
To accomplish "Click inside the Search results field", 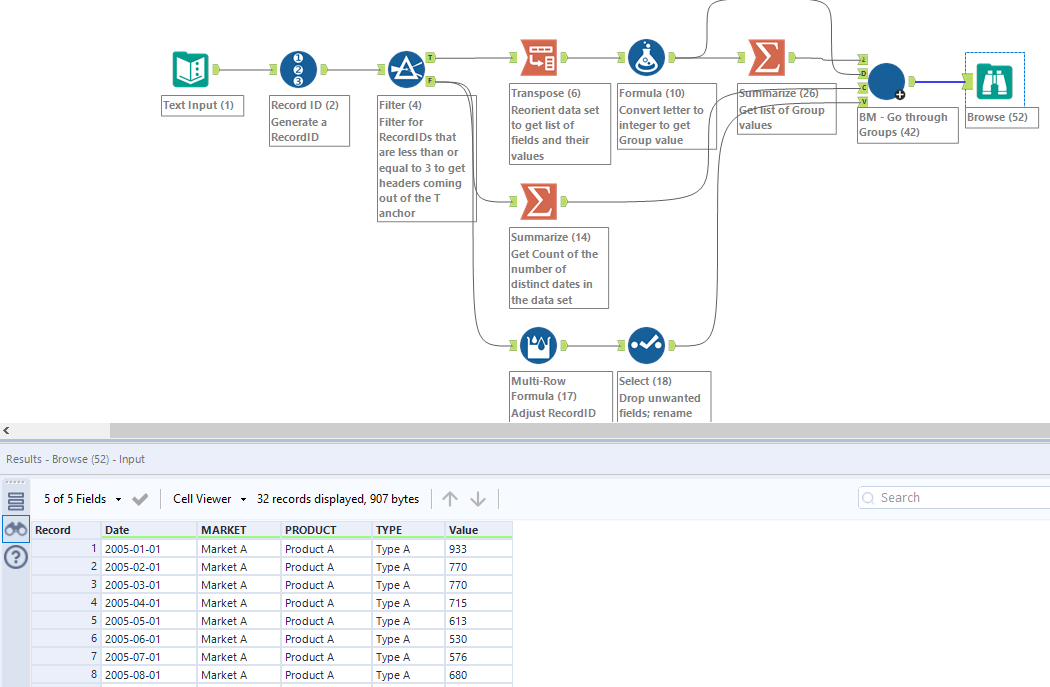I will click(950, 497).
